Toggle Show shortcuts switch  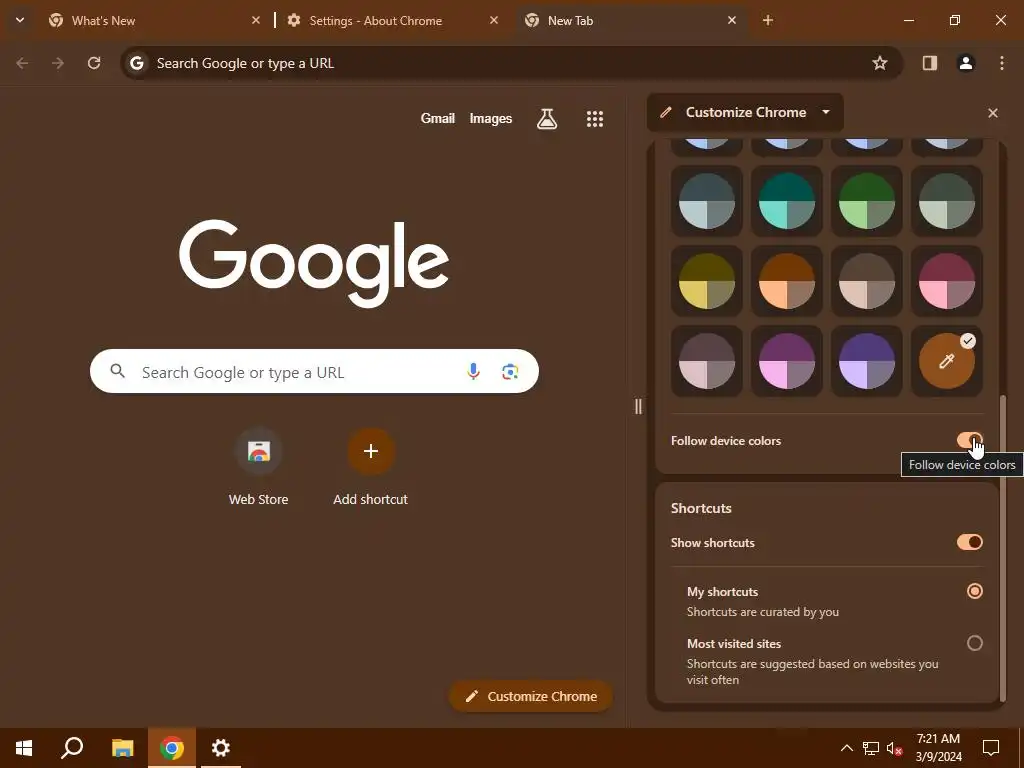pos(970,542)
